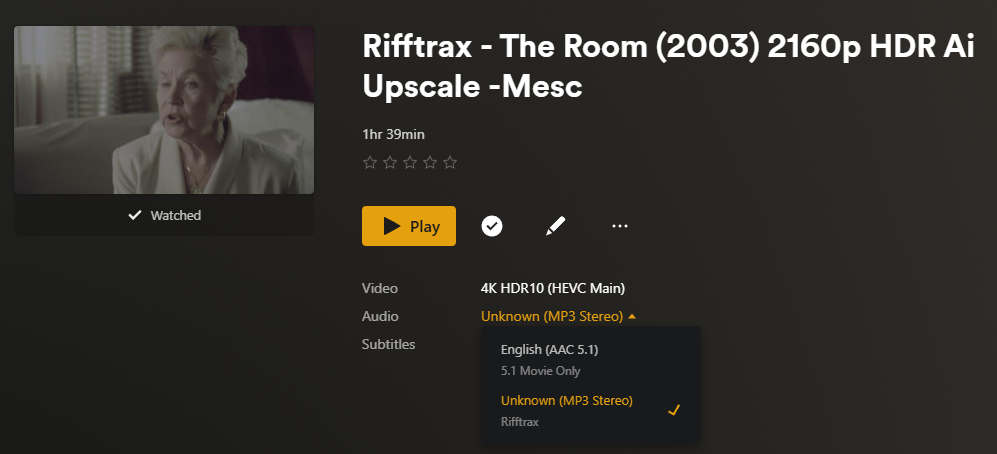Click the Subtitles label
Viewport: 997px width, 454px height.
click(x=388, y=344)
